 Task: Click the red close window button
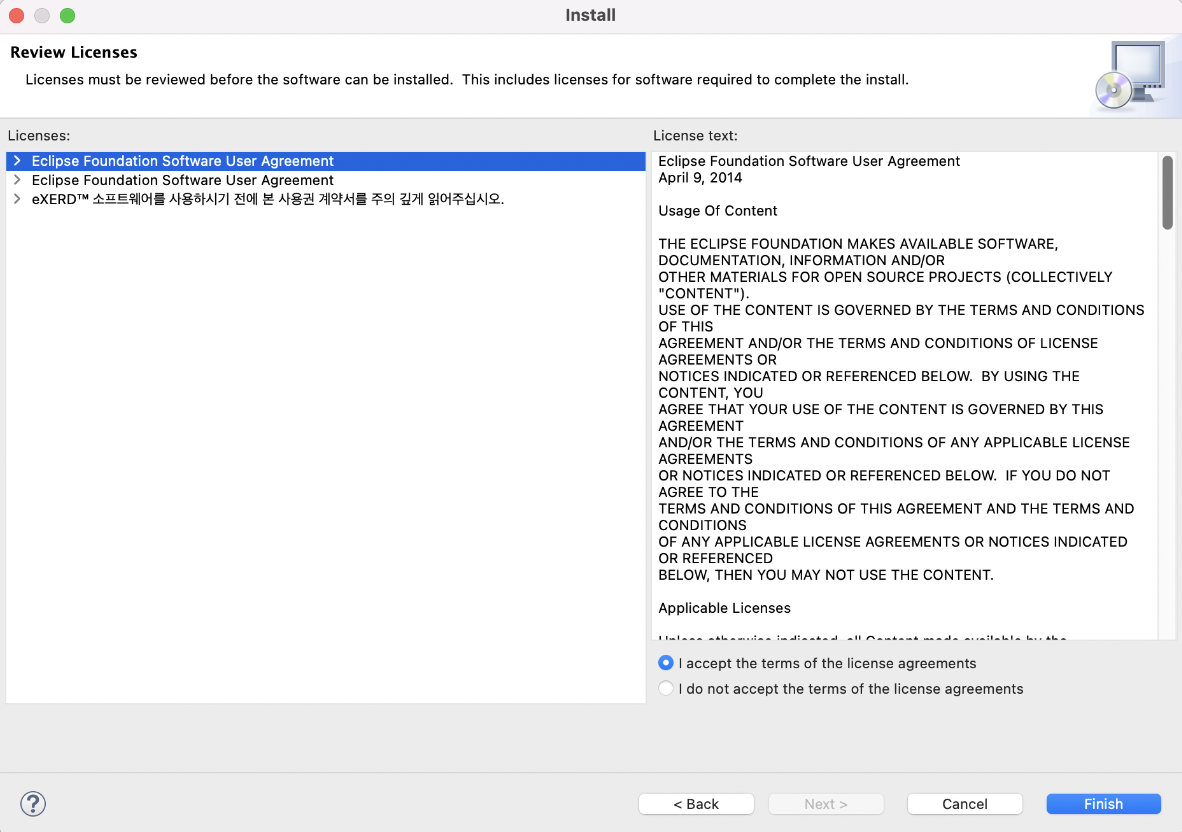(17, 15)
